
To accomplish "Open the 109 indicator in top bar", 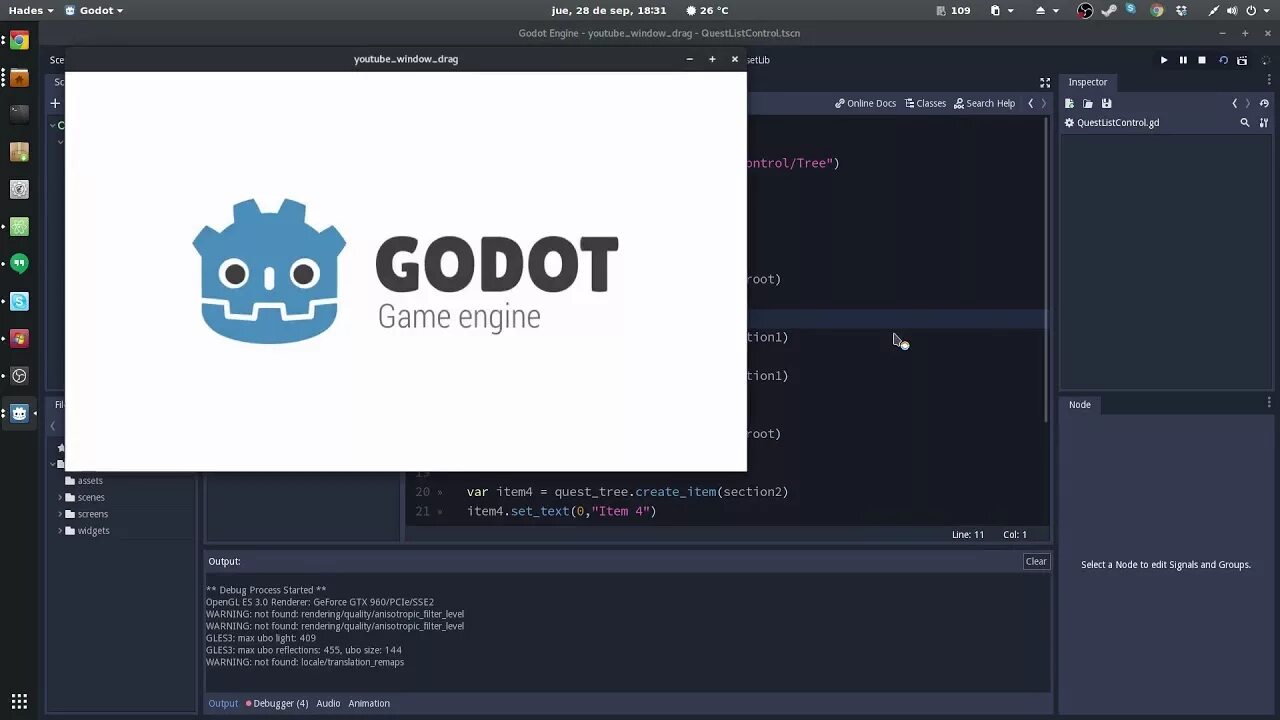I will tap(953, 10).
